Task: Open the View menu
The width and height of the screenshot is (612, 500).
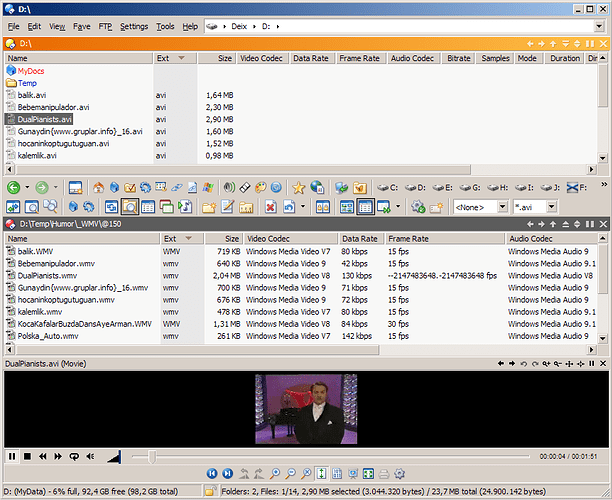Action: click(x=57, y=27)
